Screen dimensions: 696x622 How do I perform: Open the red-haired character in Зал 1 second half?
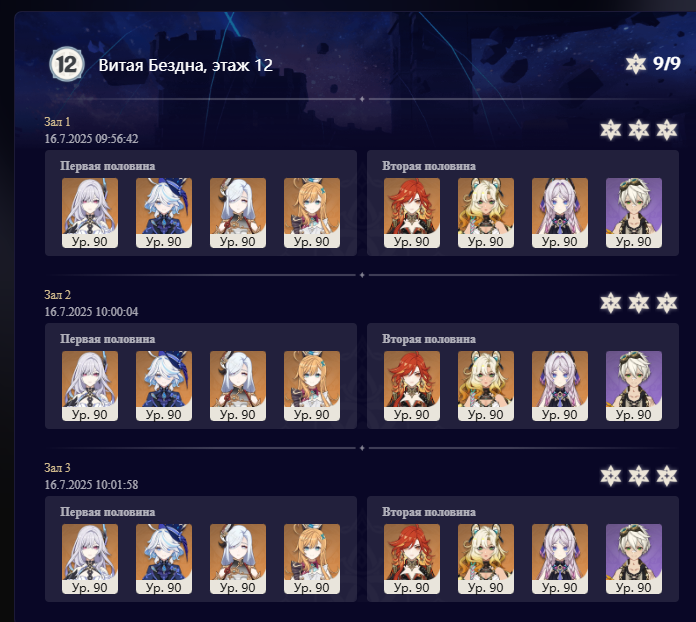click(411, 213)
